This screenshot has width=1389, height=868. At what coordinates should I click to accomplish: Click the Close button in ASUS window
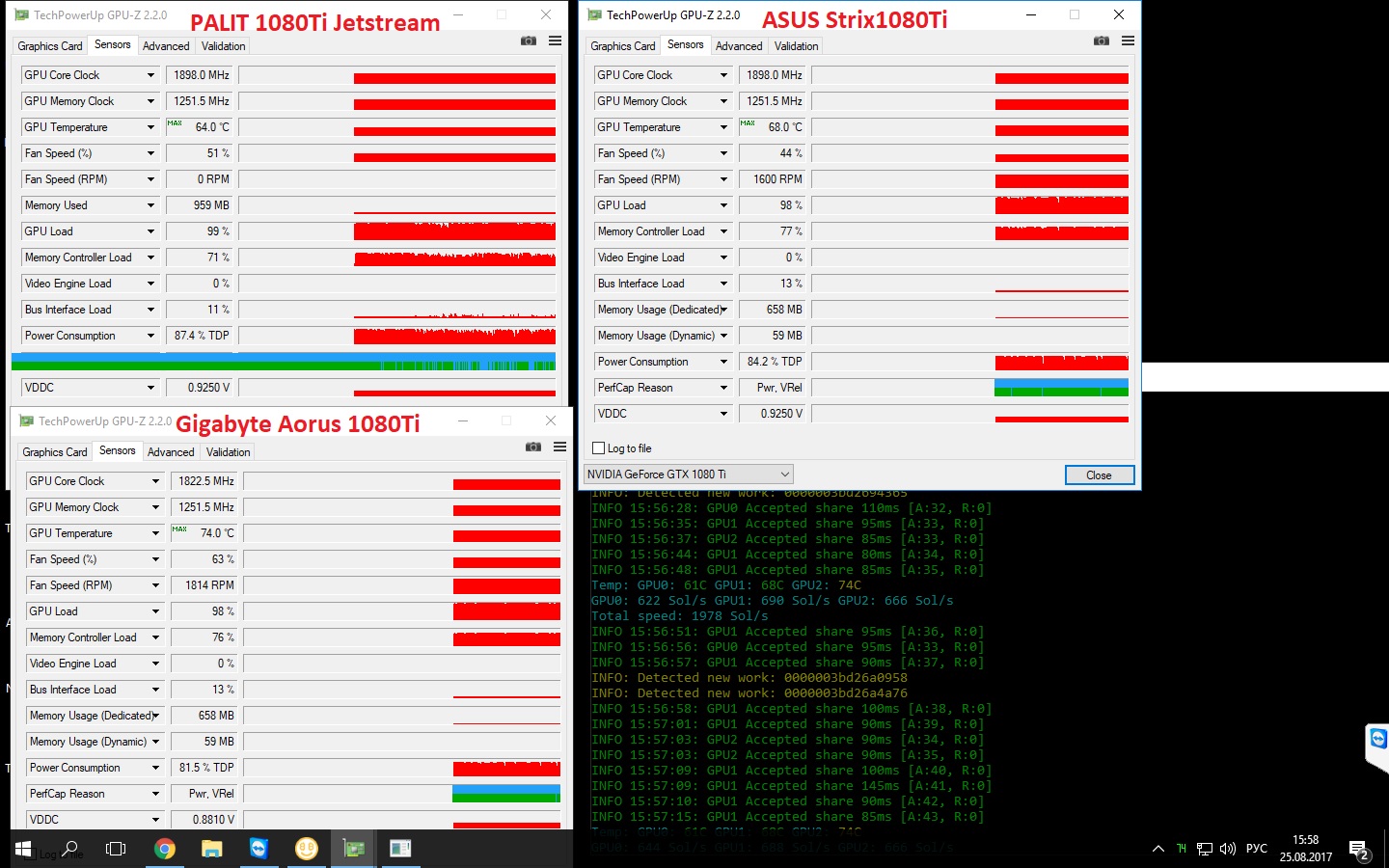[x=1100, y=475]
